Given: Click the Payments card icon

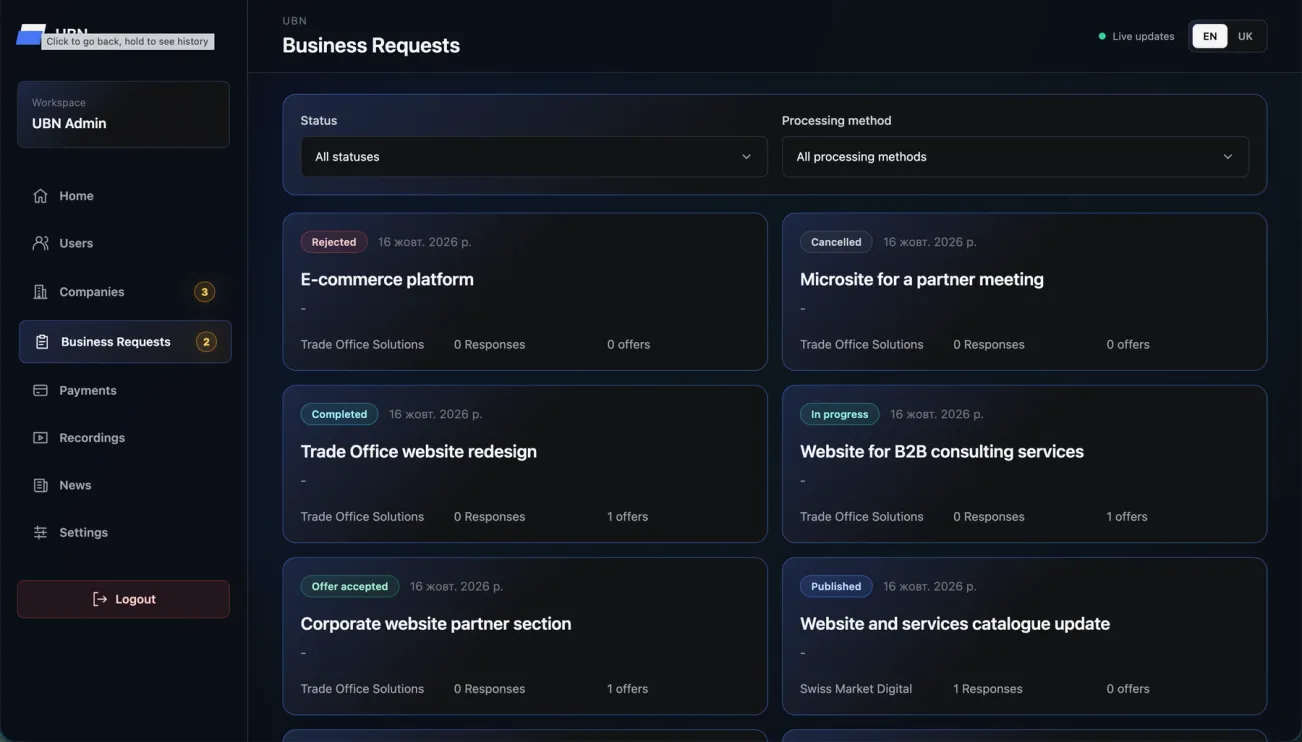Looking at the screenshot, I should 40,390.
